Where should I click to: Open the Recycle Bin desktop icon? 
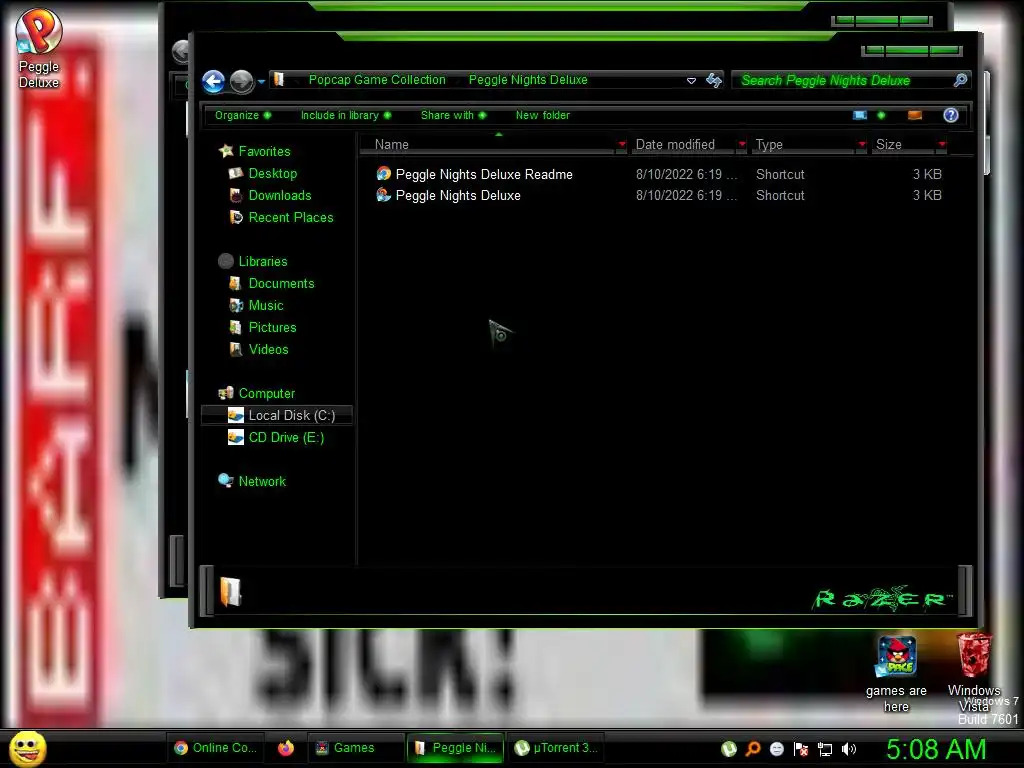click(974, 673)
